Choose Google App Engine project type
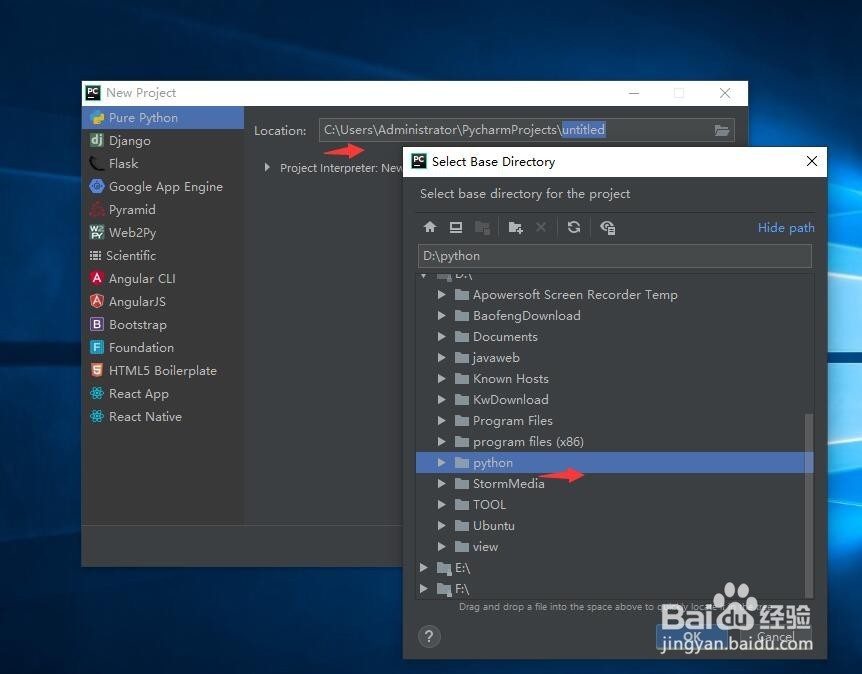 coord(162,187)
